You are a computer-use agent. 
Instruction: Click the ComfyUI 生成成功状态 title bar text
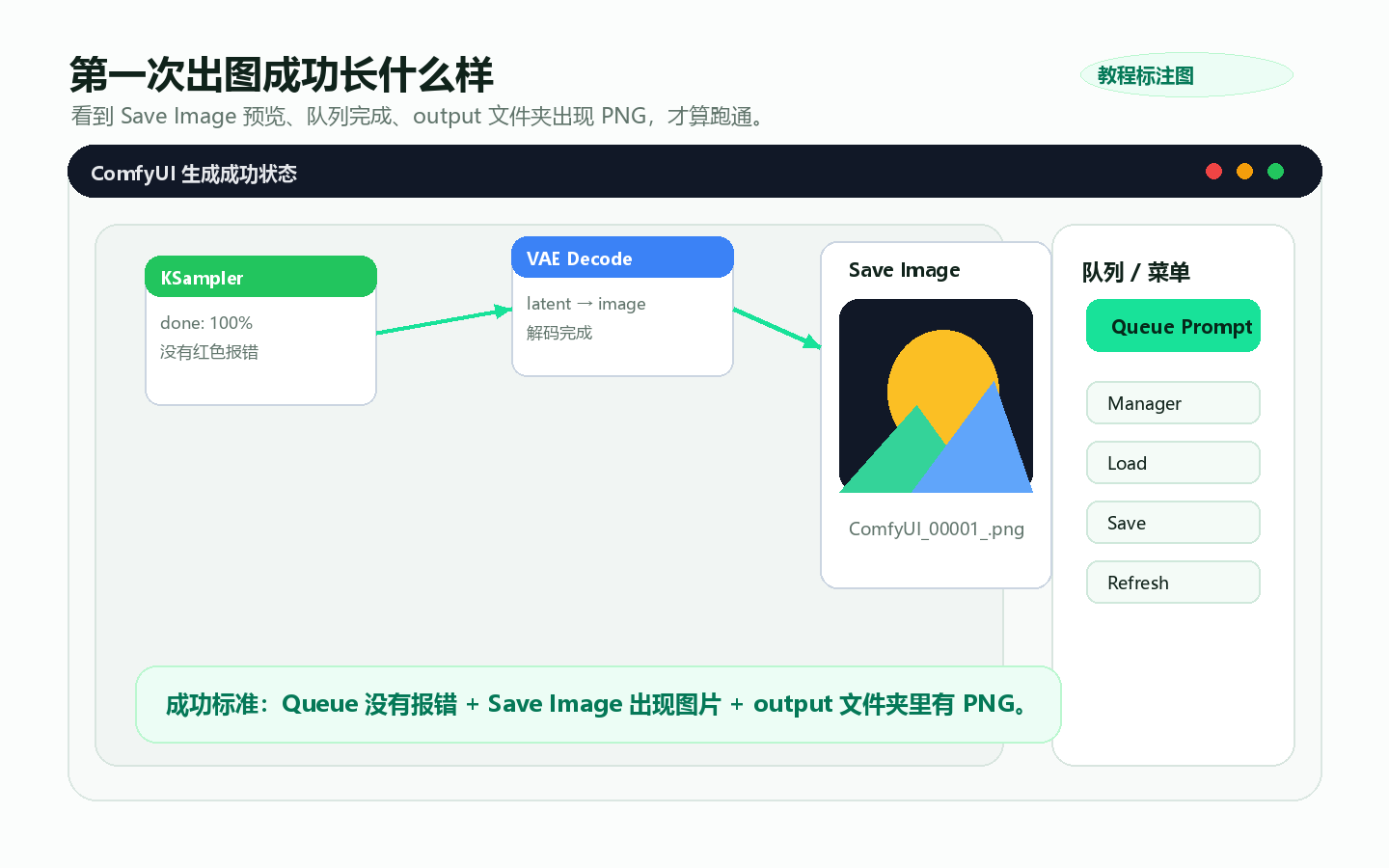[194, 174]
